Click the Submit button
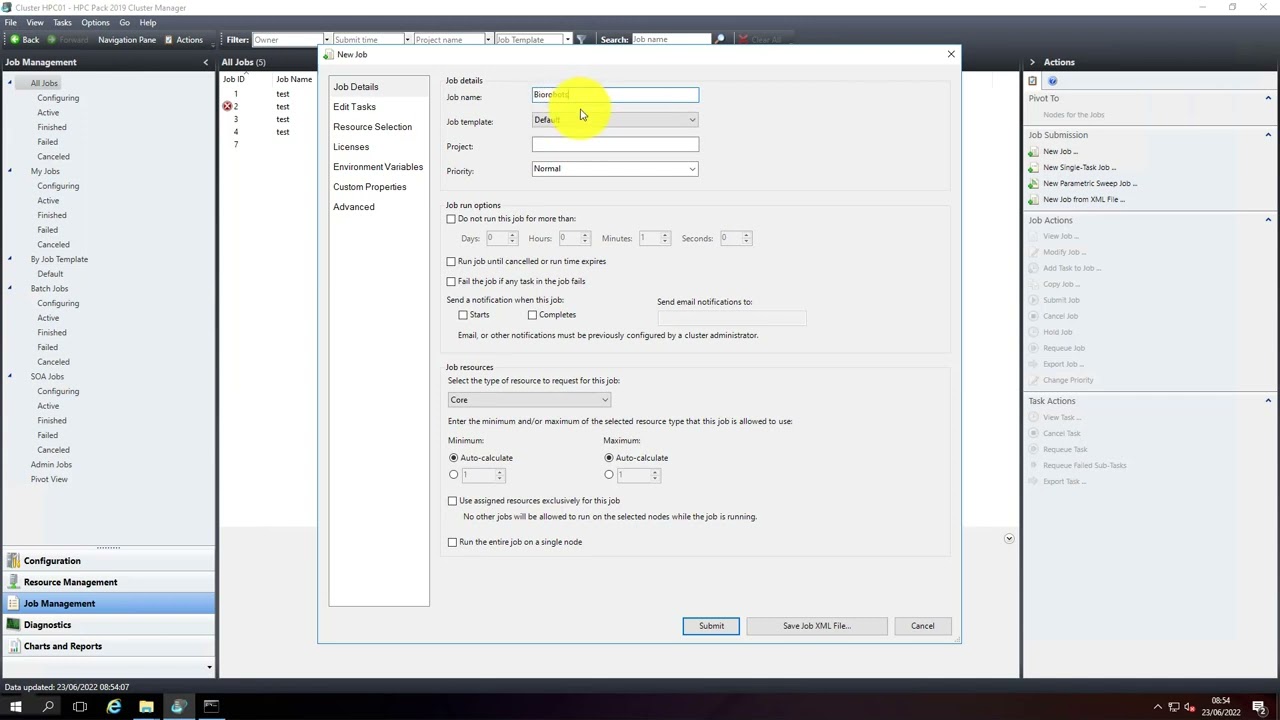1280x720 pixels. click(711, 626)
